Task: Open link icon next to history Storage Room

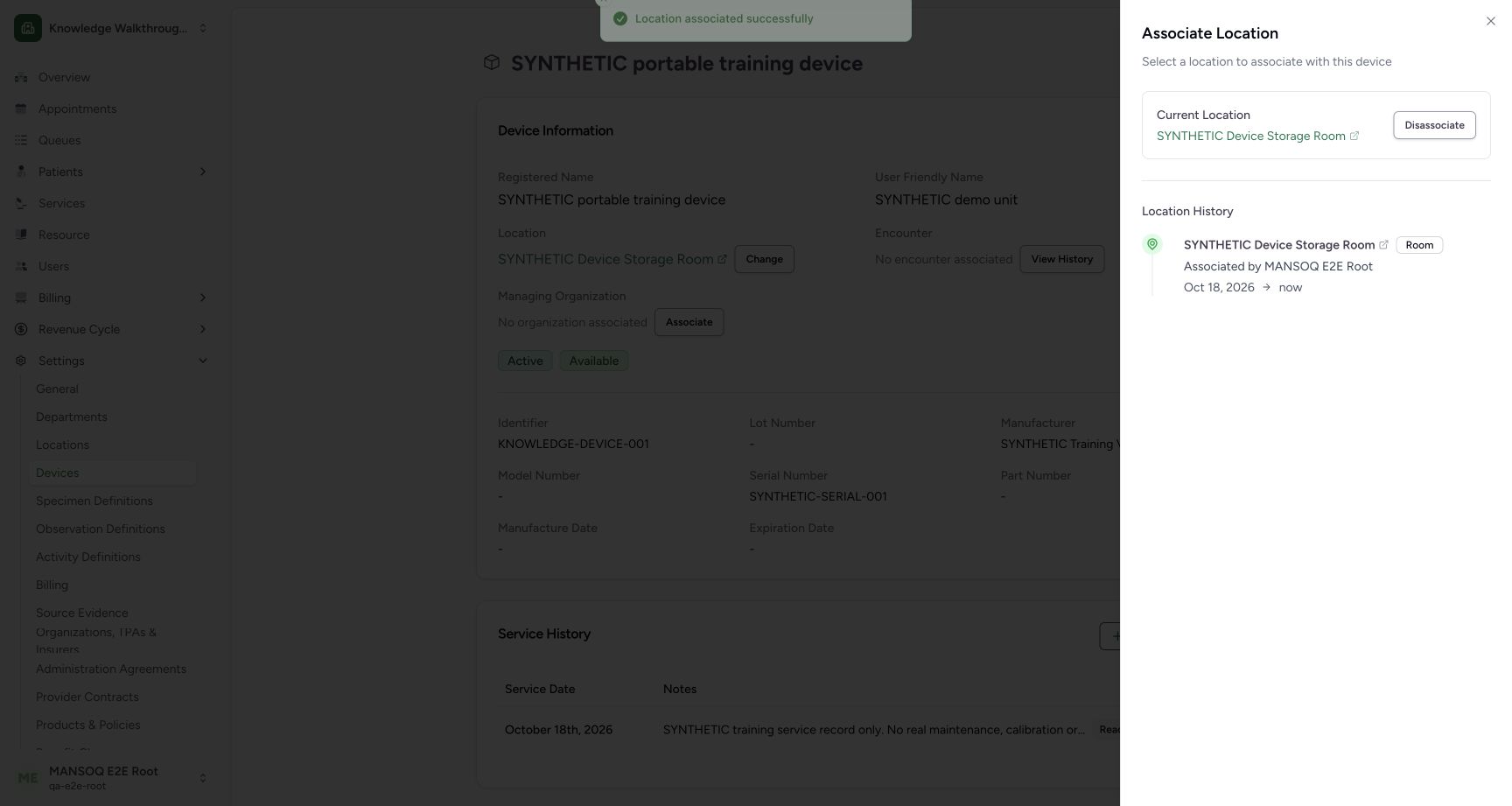Action: point(1383,245)
